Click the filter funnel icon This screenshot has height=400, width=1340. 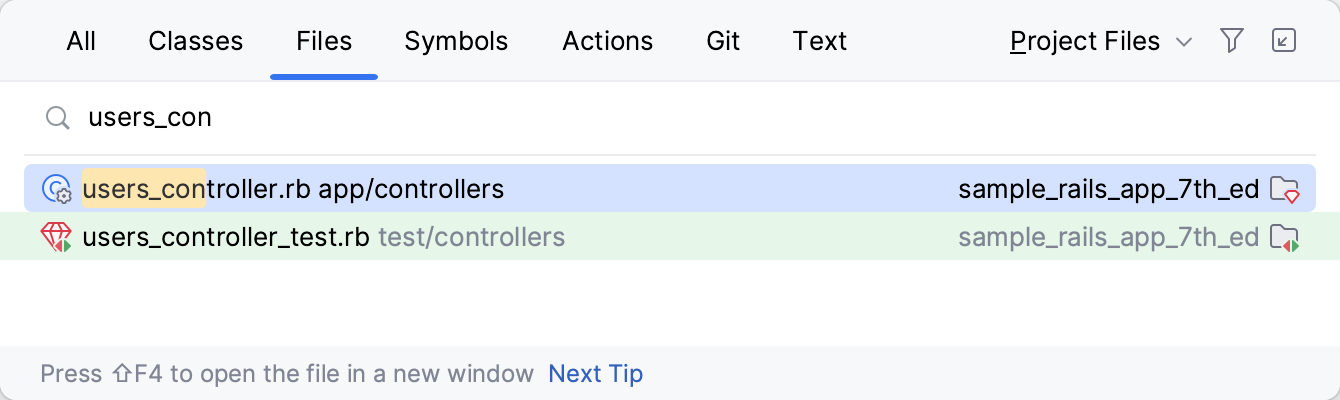pos(1232,41)
